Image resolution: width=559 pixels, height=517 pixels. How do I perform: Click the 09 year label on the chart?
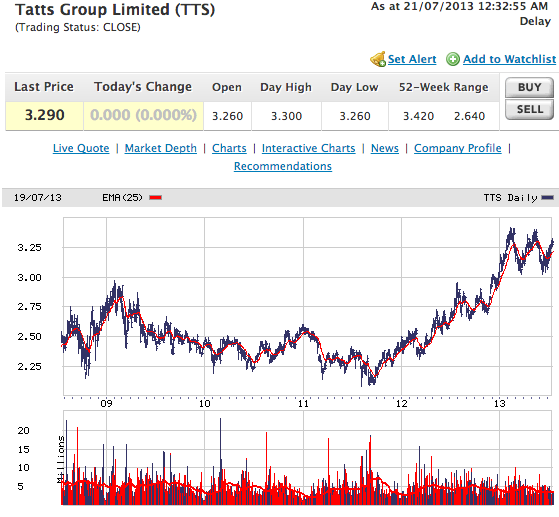(x=106, y=404)
